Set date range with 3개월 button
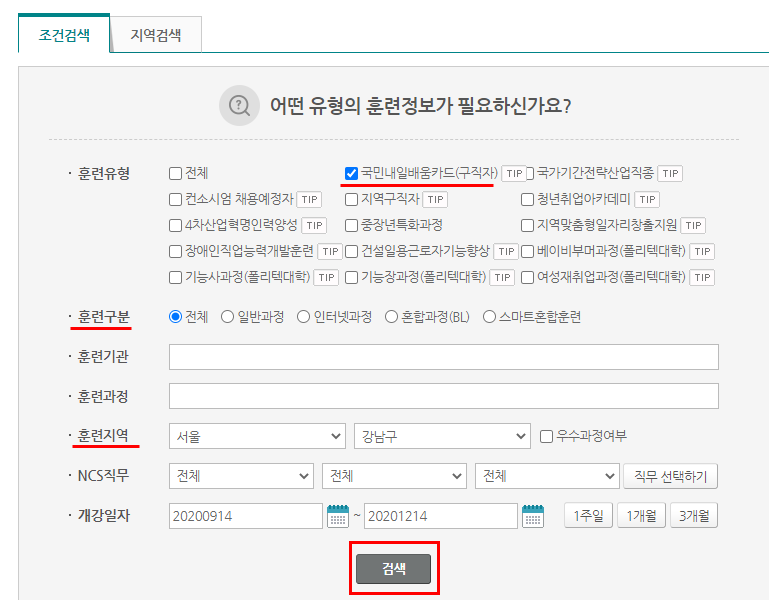 click(x=694, y=516)
